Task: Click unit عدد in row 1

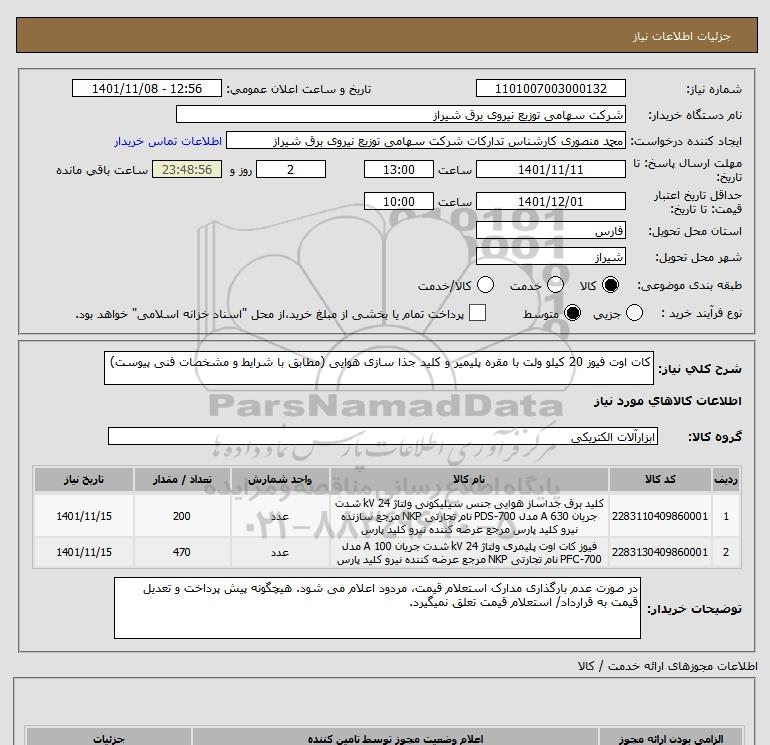Action: (x=280, y=516)
